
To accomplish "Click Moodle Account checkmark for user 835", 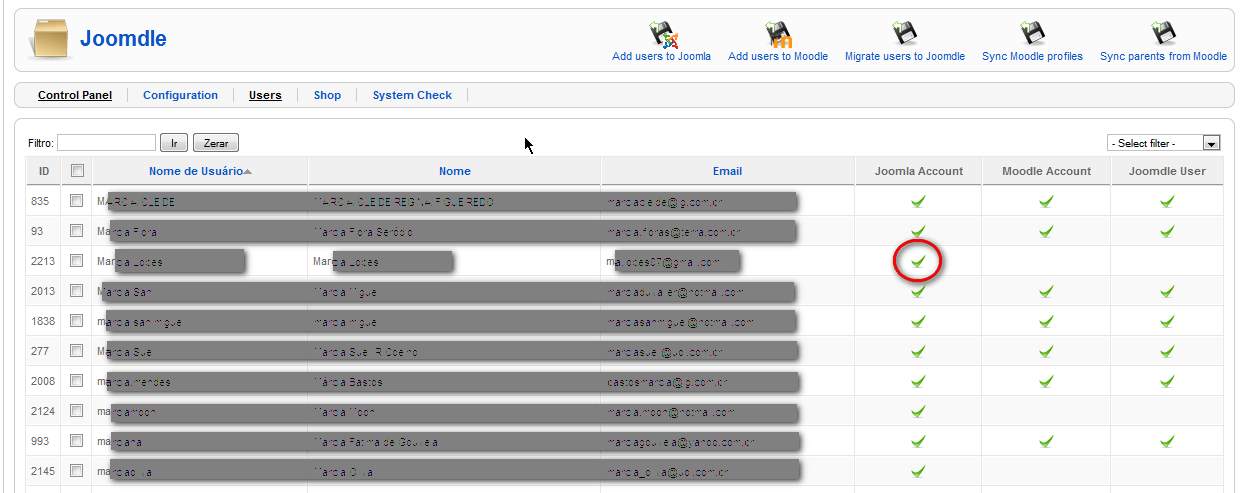I will pos(1046,201).
